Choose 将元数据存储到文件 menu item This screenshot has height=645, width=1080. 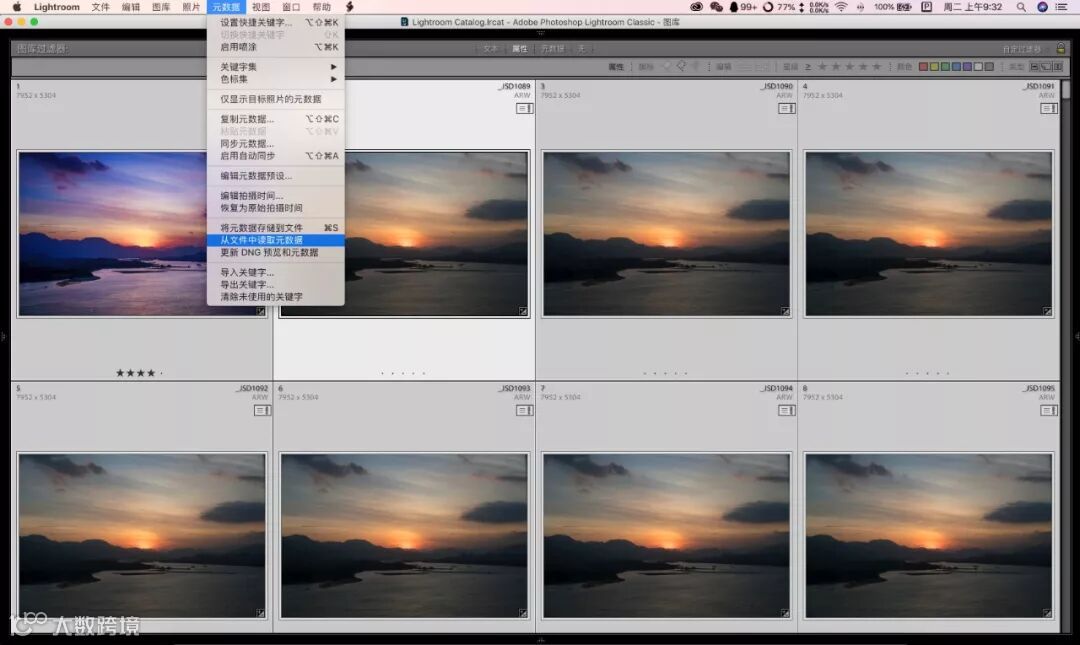click(x=276, y=228)
